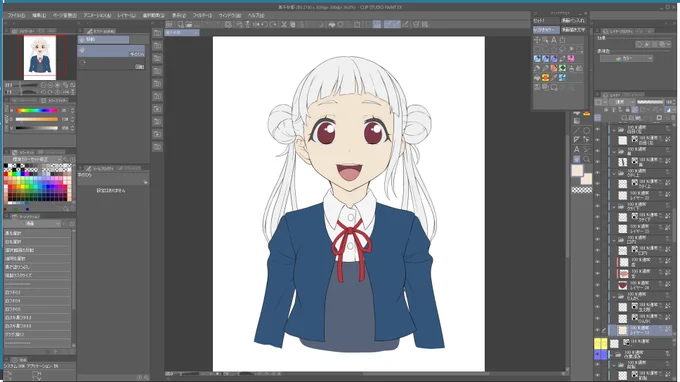Click the 'A' text icon in Quick Access panel
680x382 pixels.
pyautogui.click(x=554, y=40)
